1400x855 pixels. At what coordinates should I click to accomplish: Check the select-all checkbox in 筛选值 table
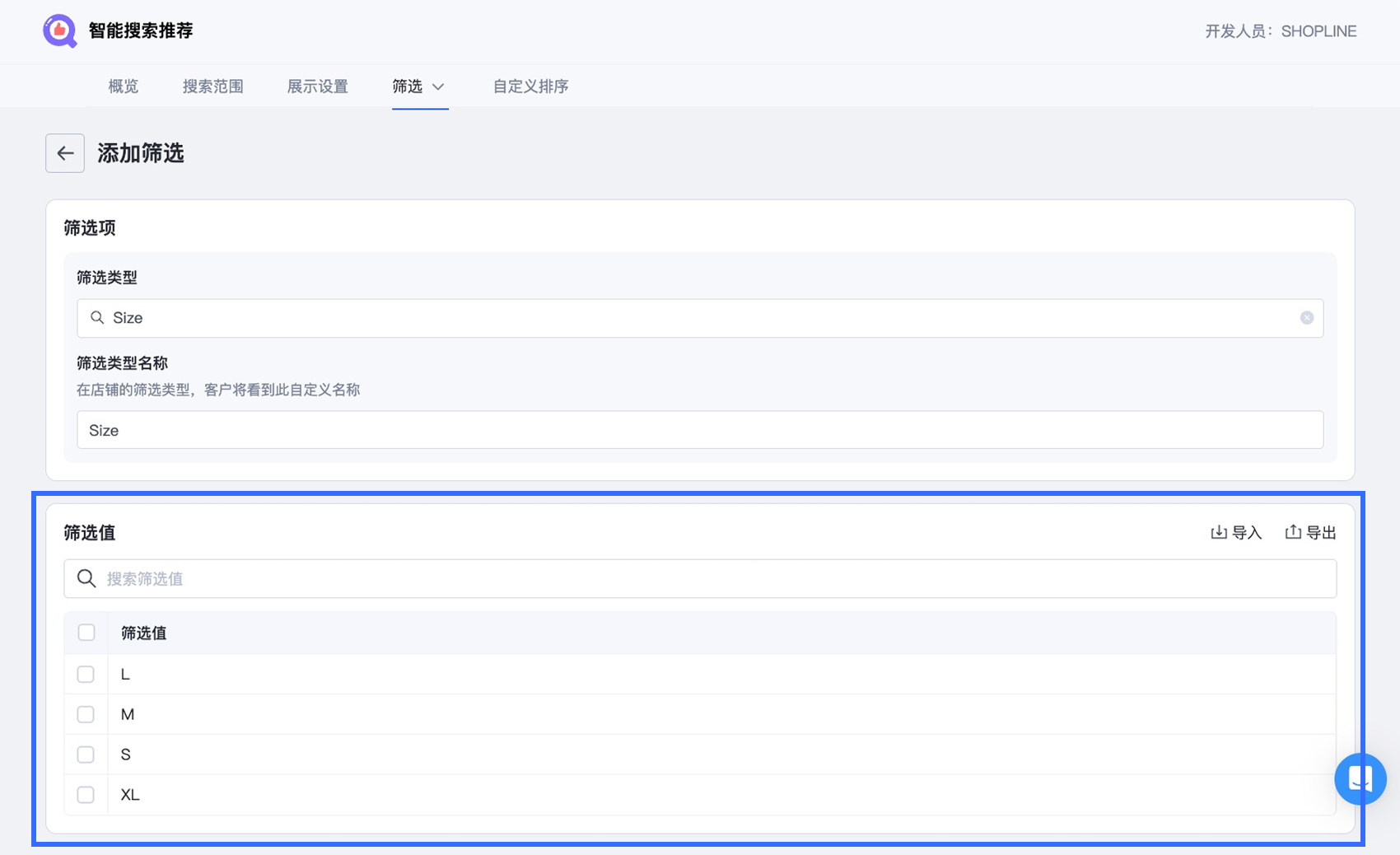(86, 632)
